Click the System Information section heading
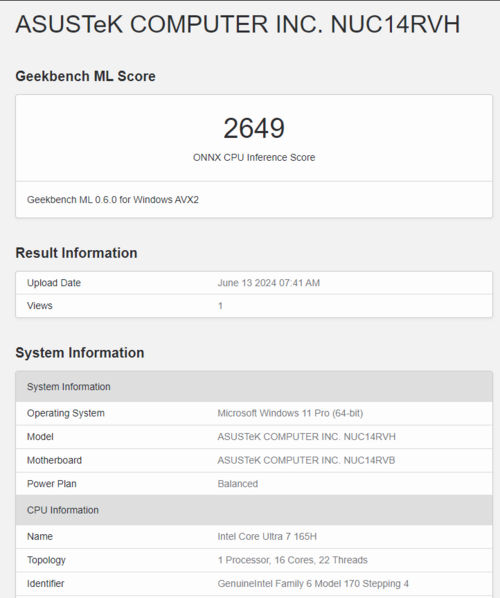 (x=80, y=353)
